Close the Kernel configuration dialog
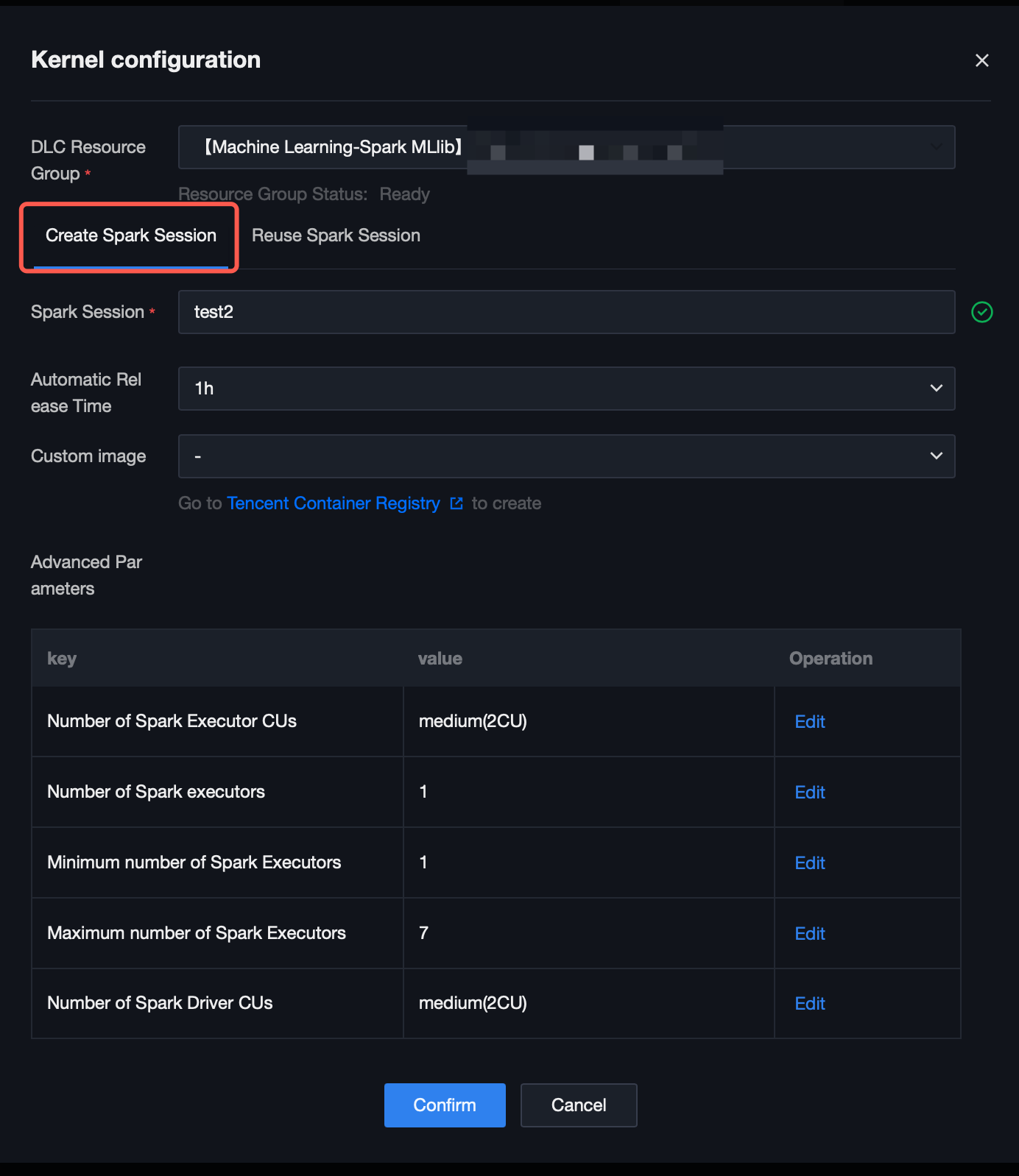The width and height of the screenshot is (1019, 1176). click(981, 60)
